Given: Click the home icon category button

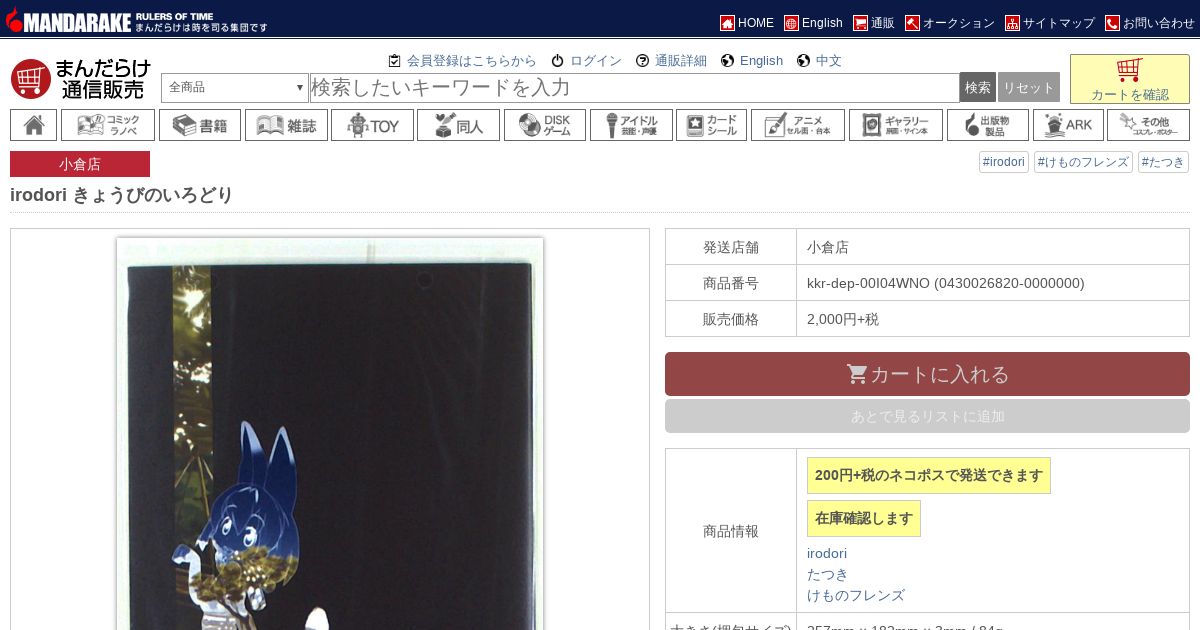Looking at the screenshot, I should click(33, 125).
